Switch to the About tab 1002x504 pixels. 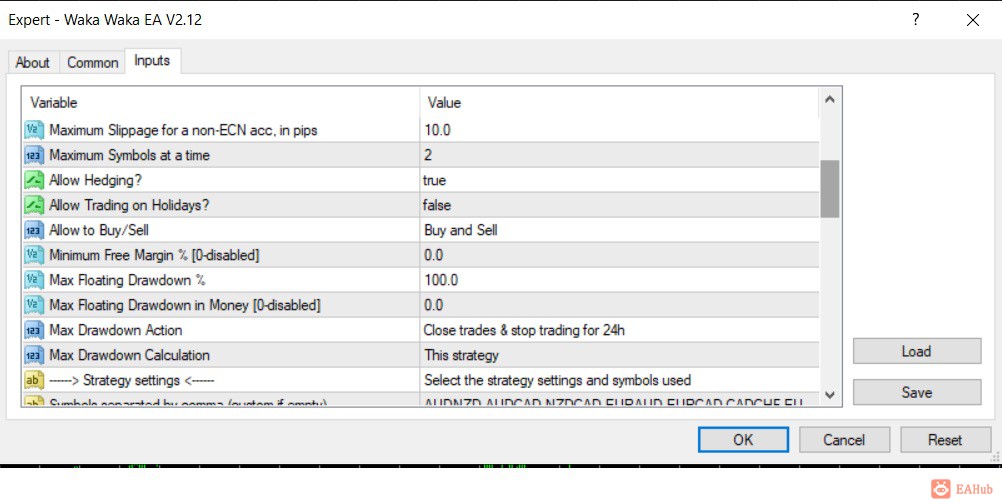click(x=33, y=63)
